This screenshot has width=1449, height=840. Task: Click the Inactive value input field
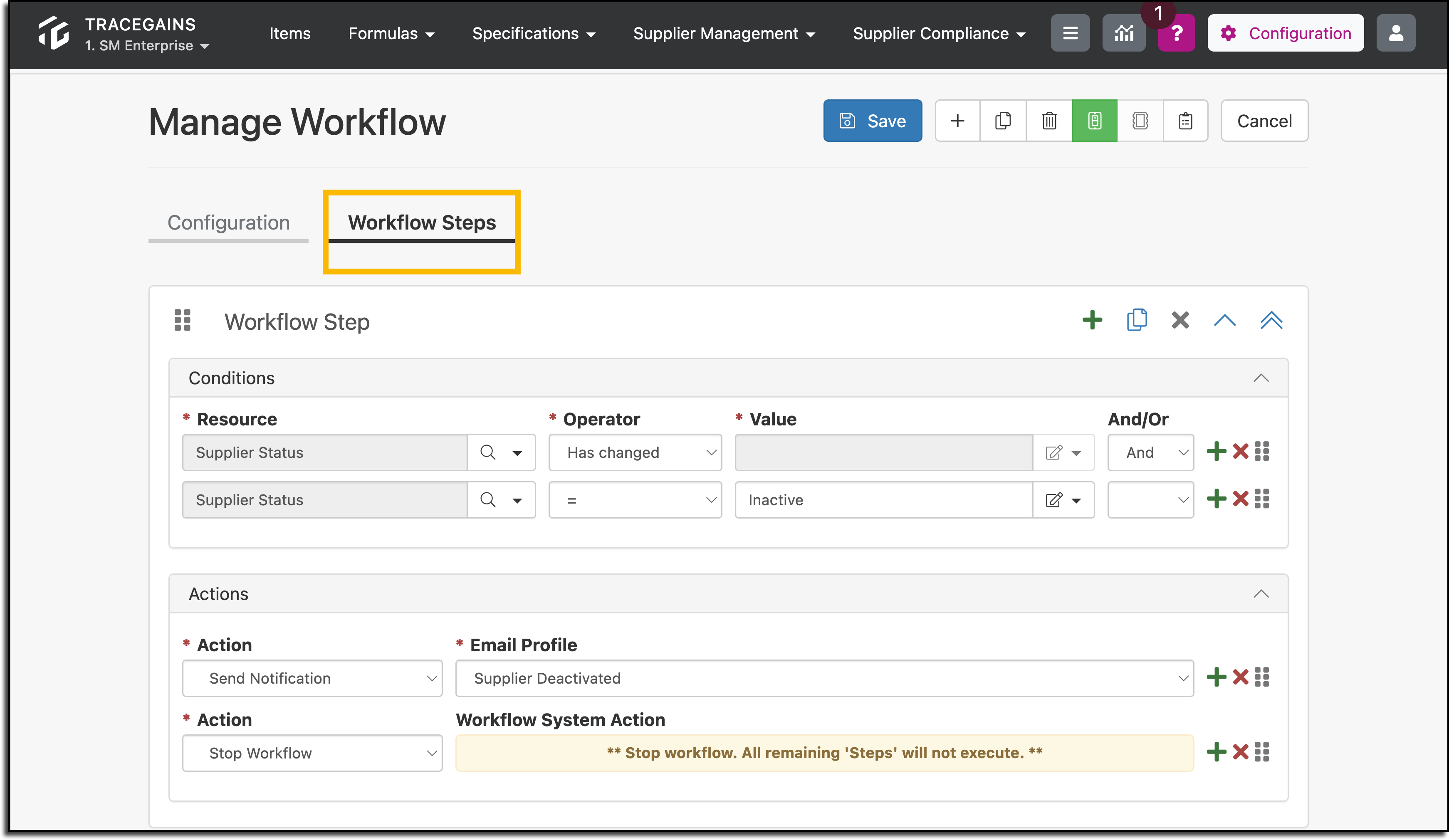point(884,499)
